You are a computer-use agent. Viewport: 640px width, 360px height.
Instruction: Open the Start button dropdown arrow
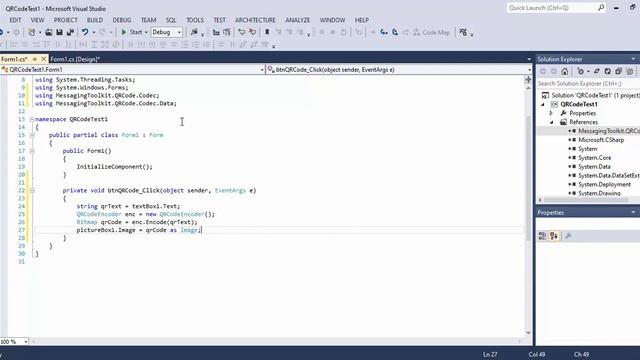(x=146, y=32)
